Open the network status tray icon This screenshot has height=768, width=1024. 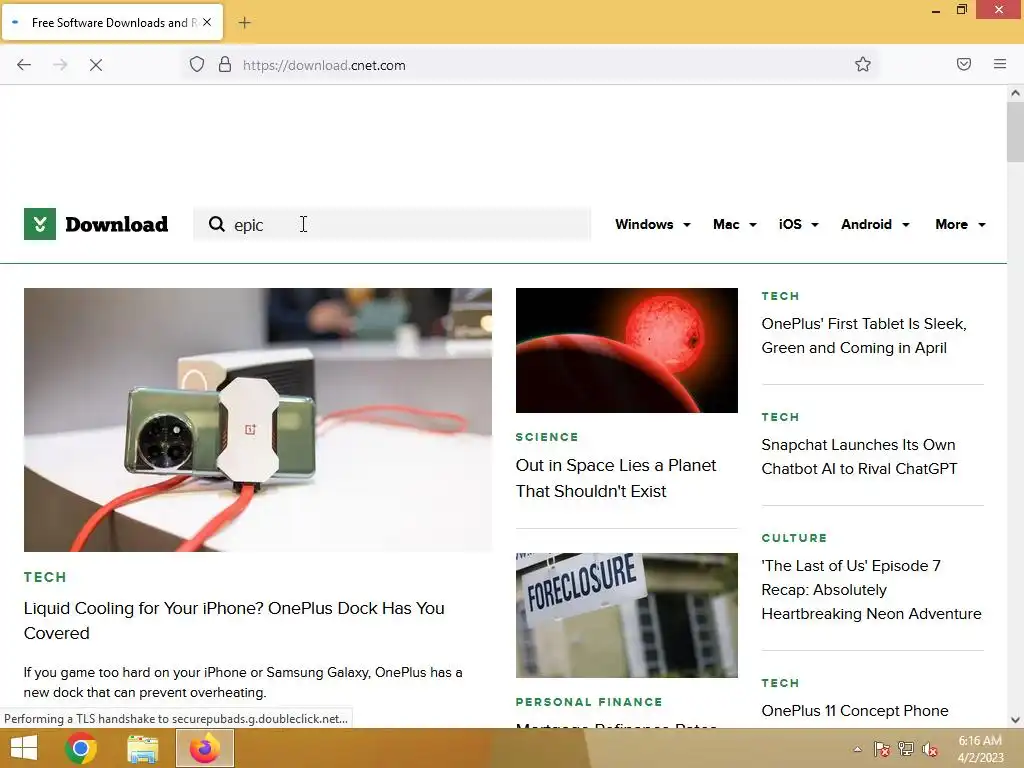[x=906, y=749]
